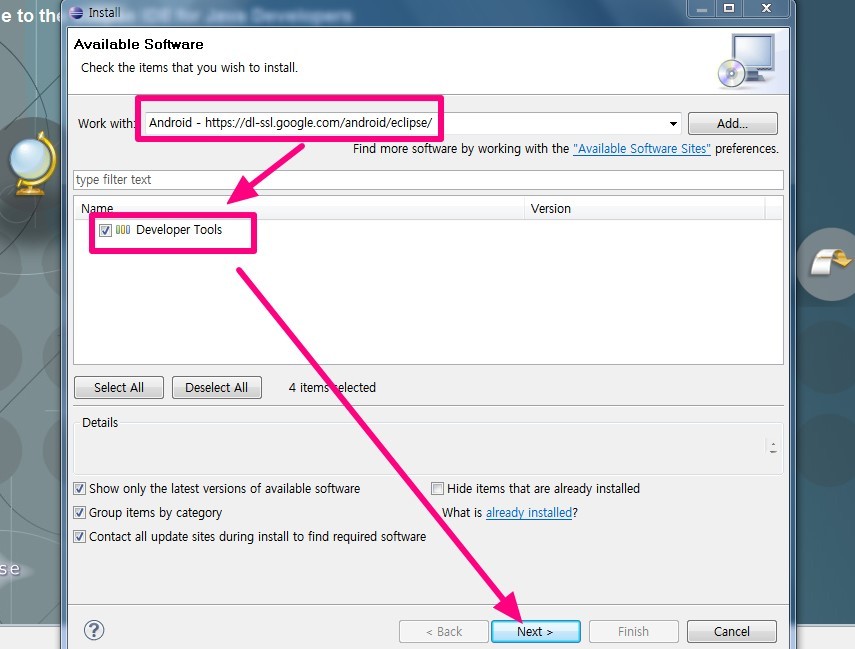Screen dimensions: 855x649
Task: Click the Developer Tools category icon
Action: click(x=123, y=230)
